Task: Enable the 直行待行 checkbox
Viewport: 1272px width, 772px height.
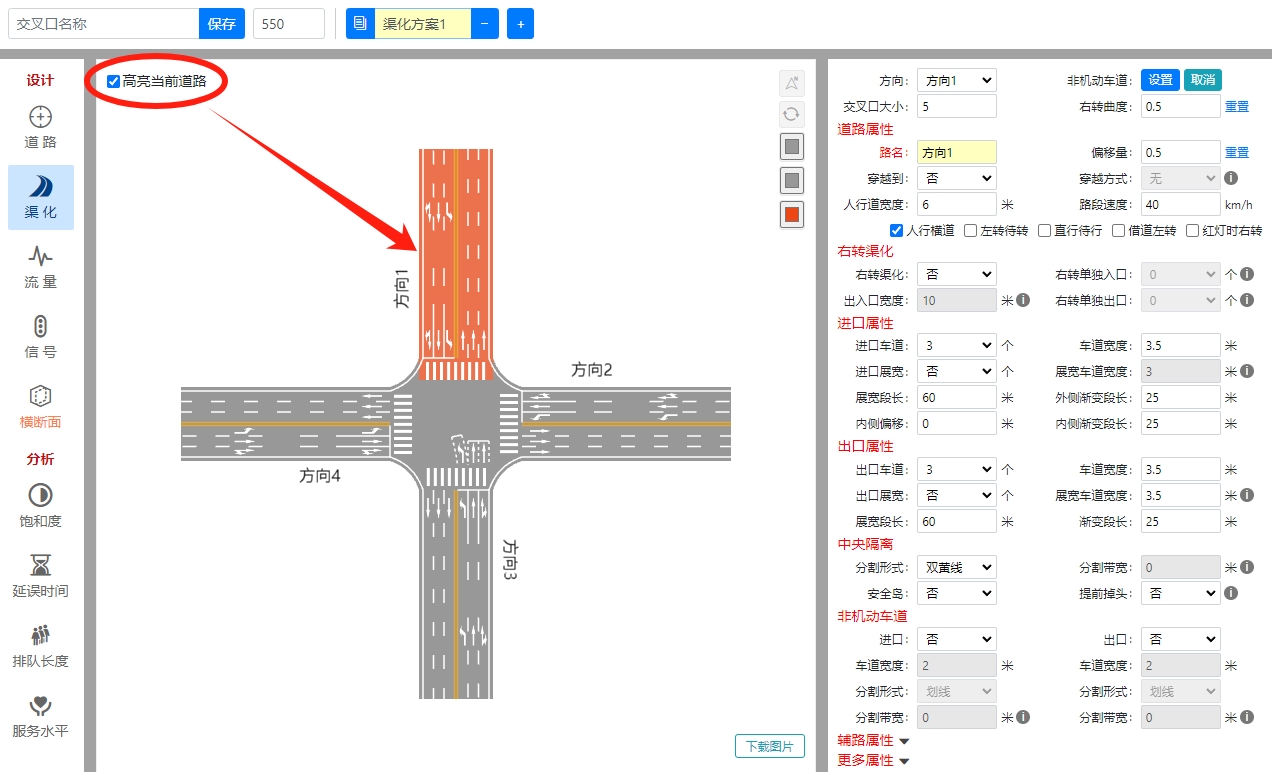Action: coord(1044,230)
